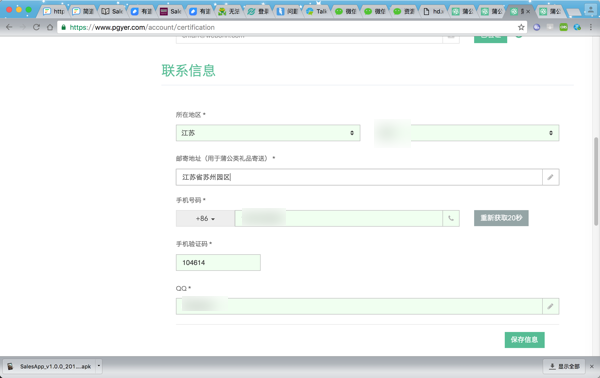
Task: Switch to the first 'Sal' tab with book icon
Action: coord(112,11)
